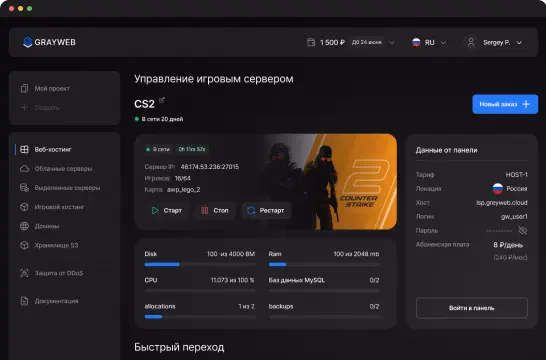This screenshot has width=546, height=360.
Task: Click the Новый заказ button
Action: pos(505,104)
